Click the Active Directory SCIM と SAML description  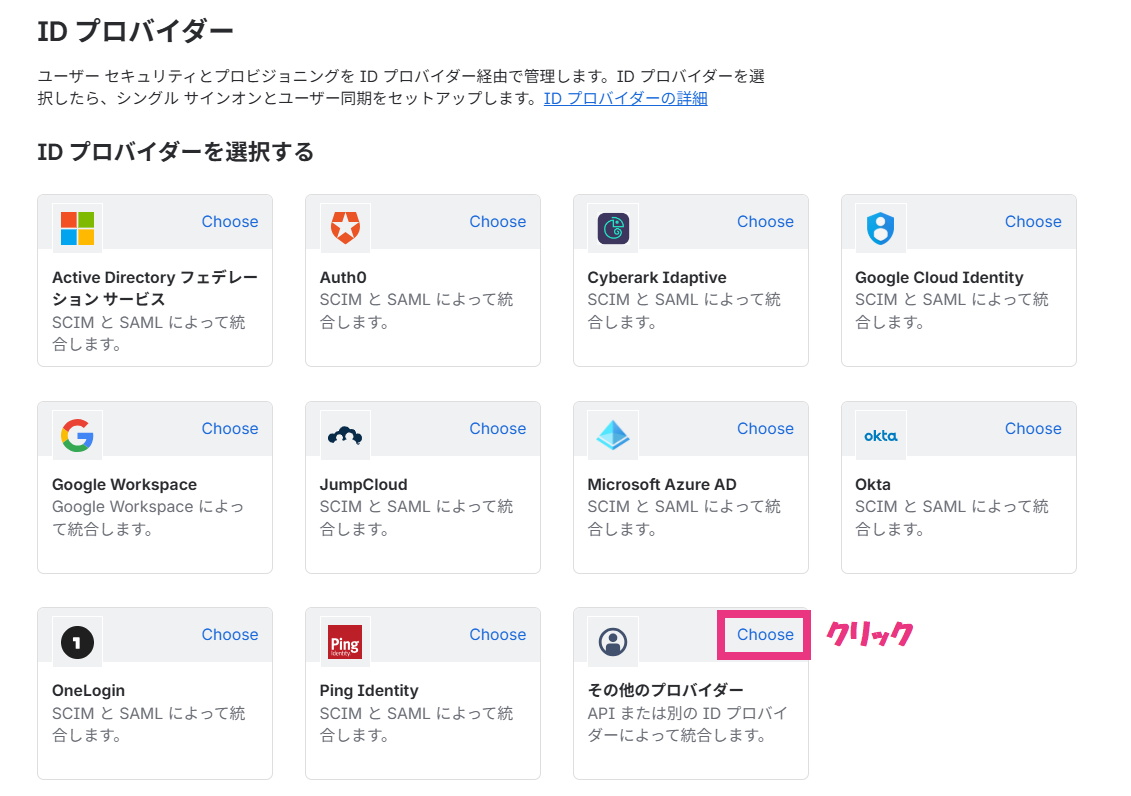[149, 333]
